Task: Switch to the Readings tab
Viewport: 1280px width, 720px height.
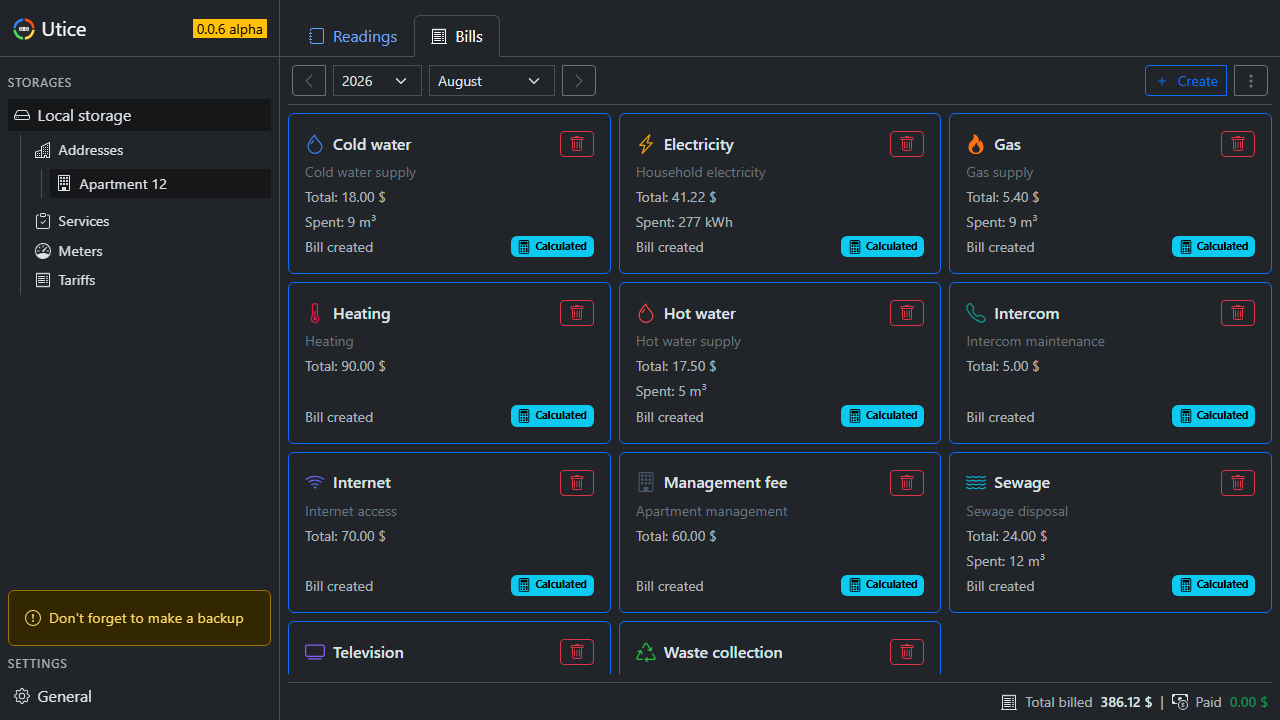Action: coord(353,36)
